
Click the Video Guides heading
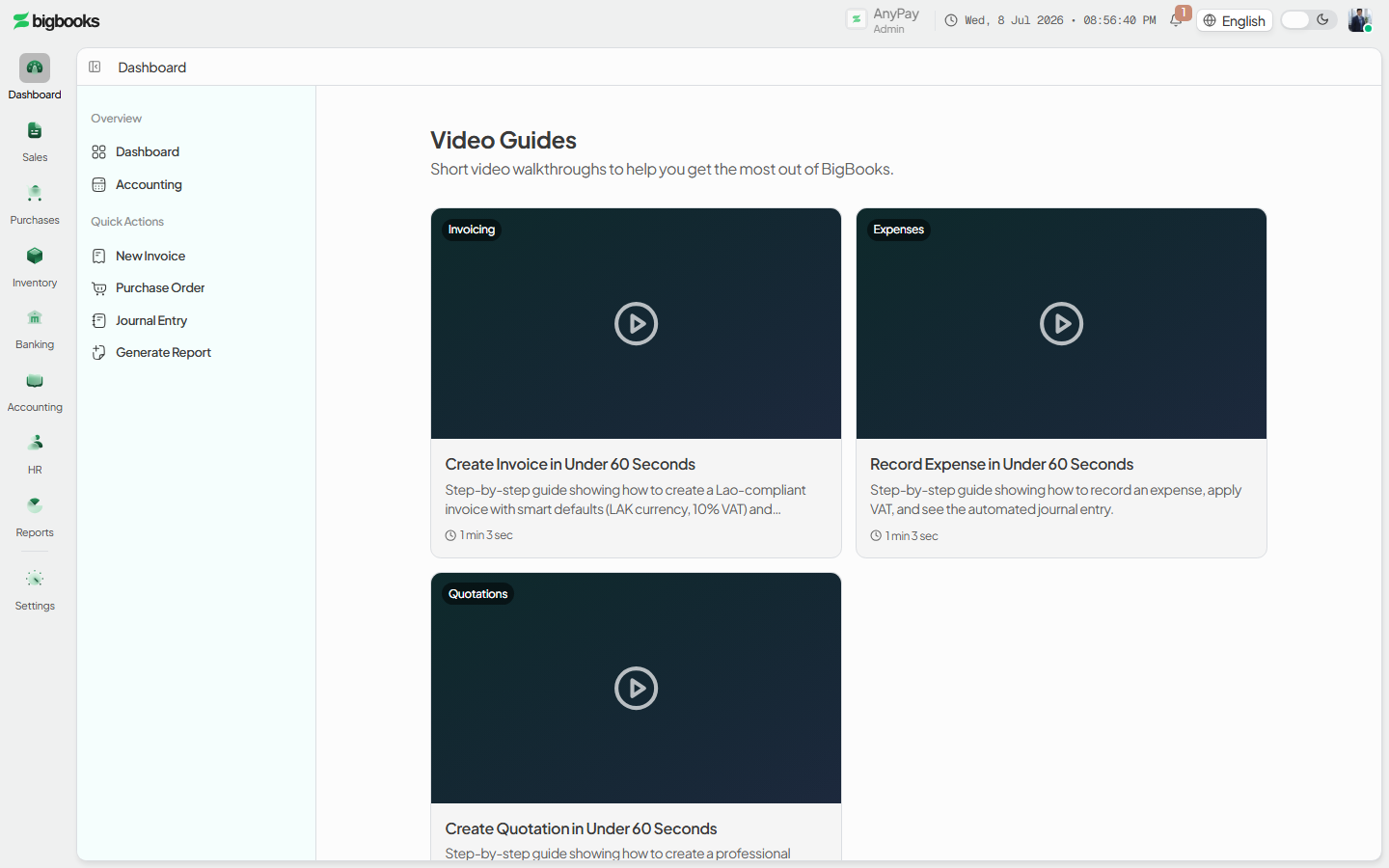click(x=504, y=141)
